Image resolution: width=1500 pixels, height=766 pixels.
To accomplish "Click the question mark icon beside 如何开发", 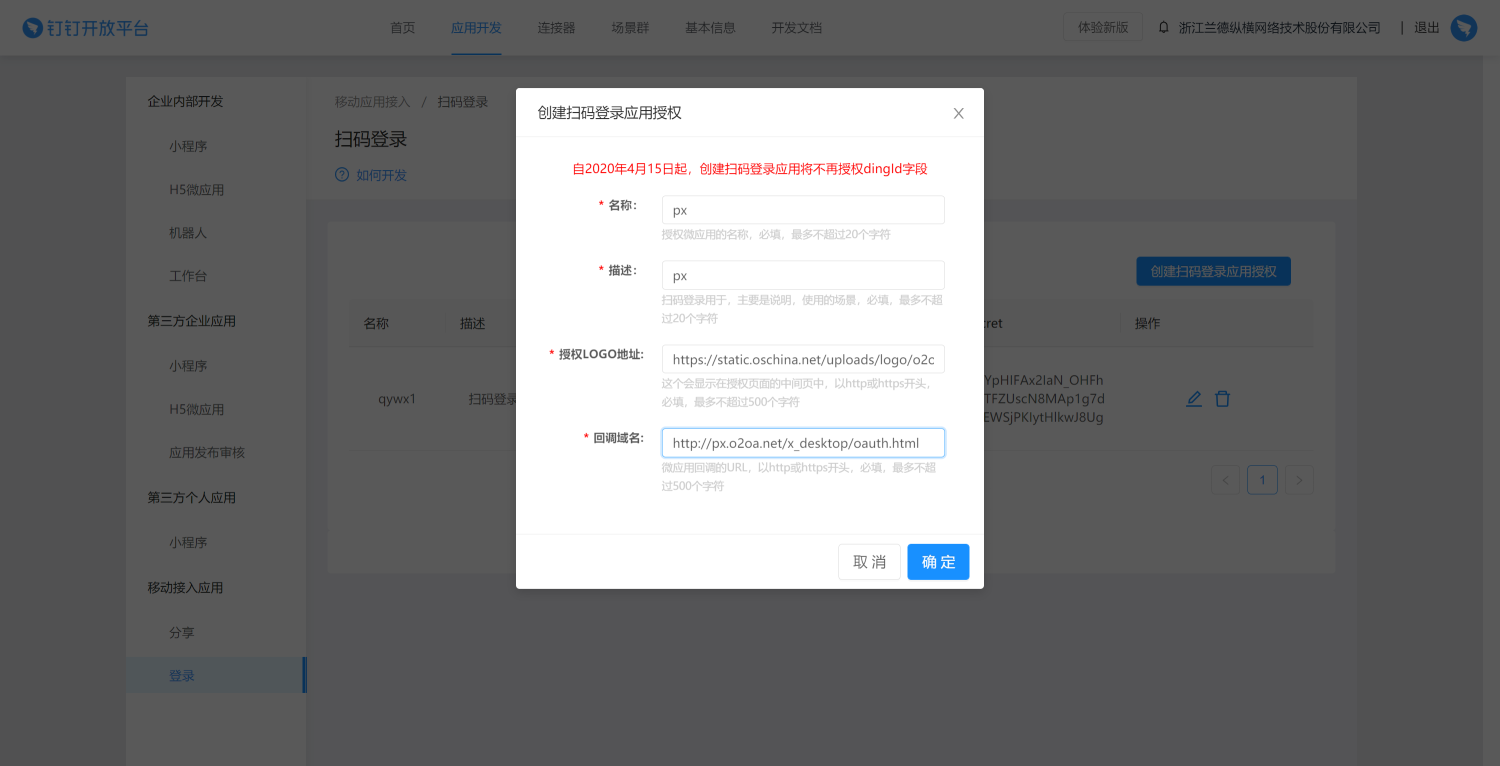I will pyautogui.click(x=342, y=175).
